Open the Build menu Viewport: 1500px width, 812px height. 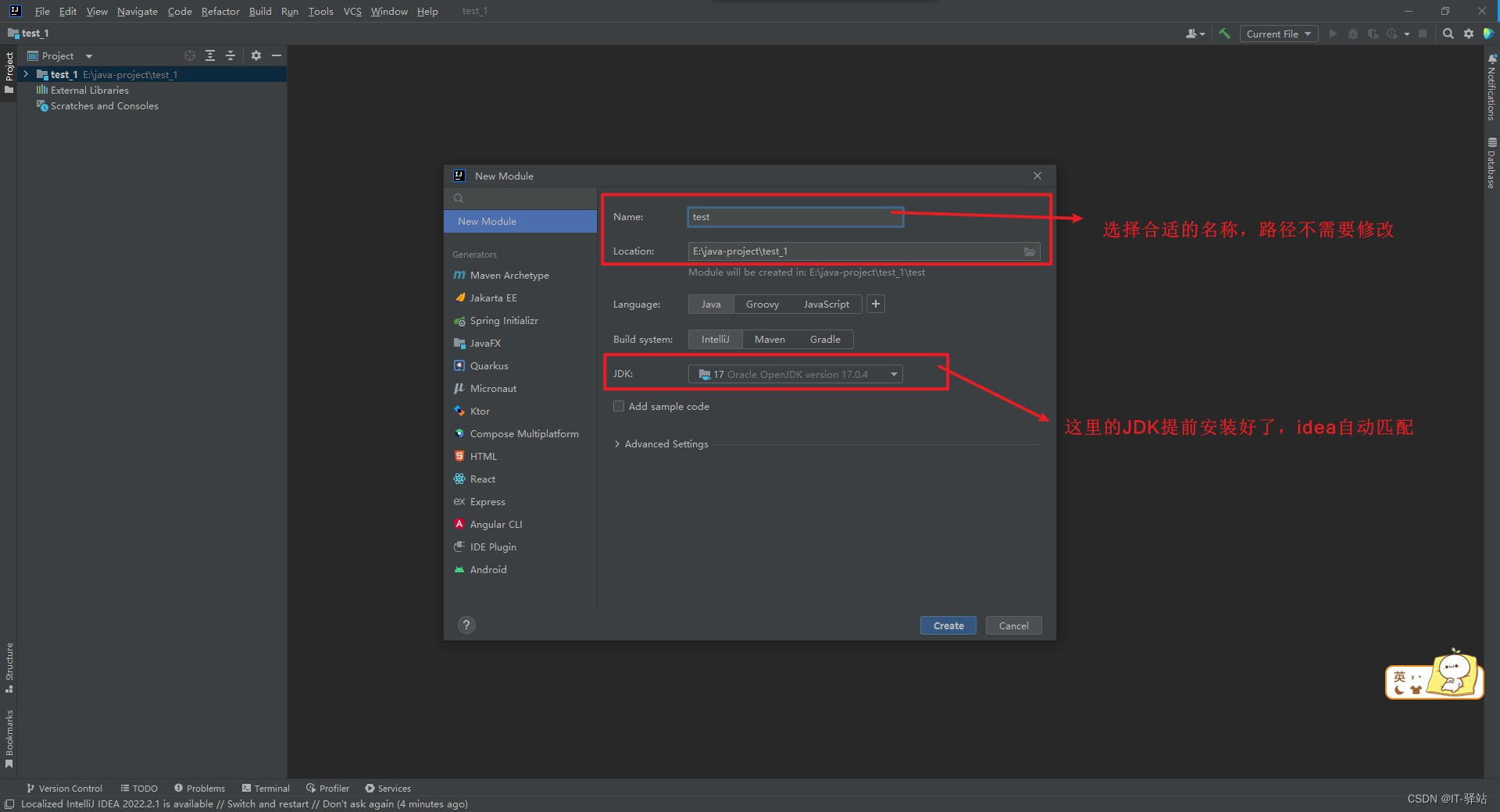260,11
